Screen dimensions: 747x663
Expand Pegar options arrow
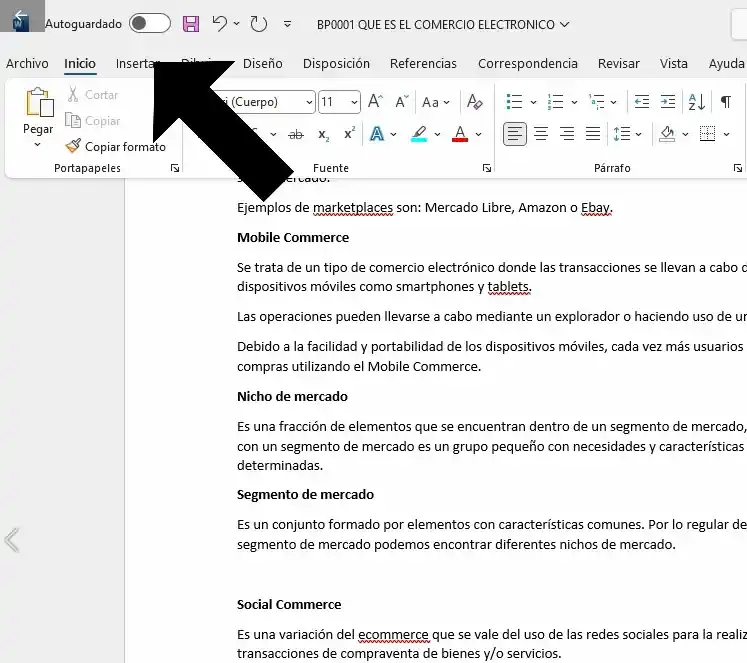[x=38, y=144]
